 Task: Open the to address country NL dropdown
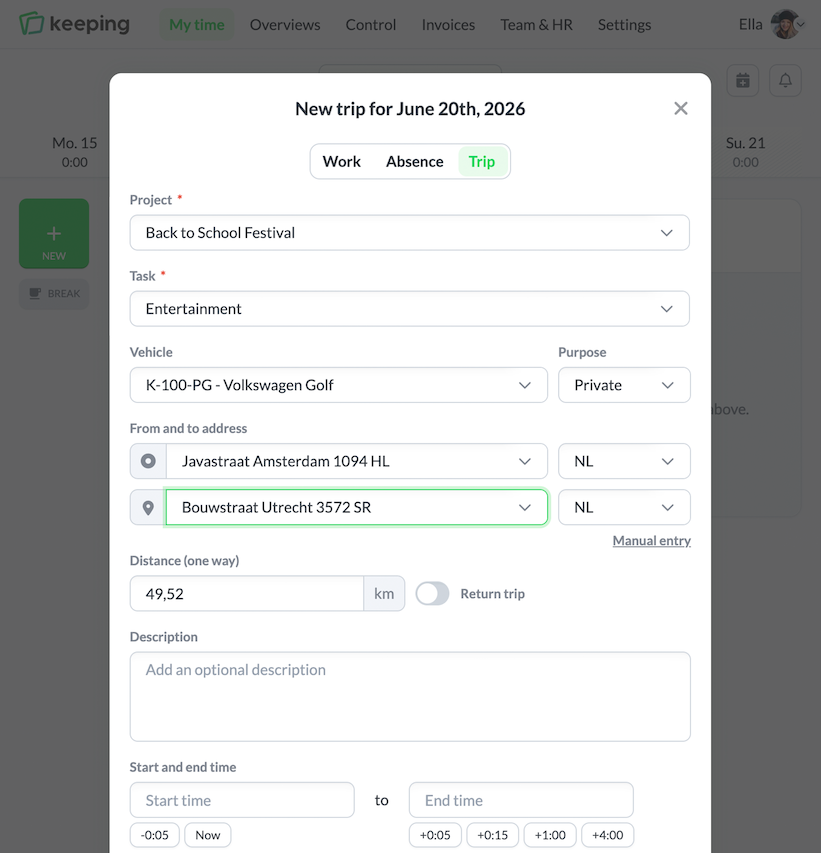tap(624, 507)
